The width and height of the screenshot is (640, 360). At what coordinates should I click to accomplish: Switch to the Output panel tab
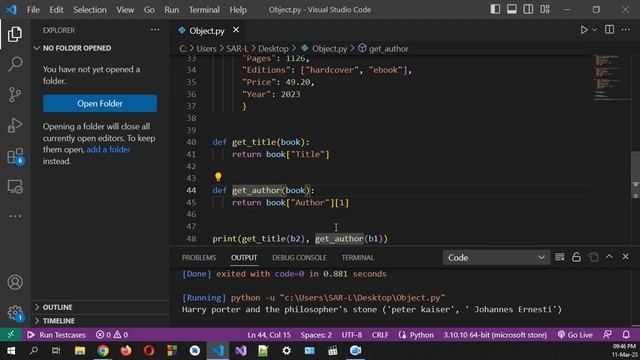(244, 258)
